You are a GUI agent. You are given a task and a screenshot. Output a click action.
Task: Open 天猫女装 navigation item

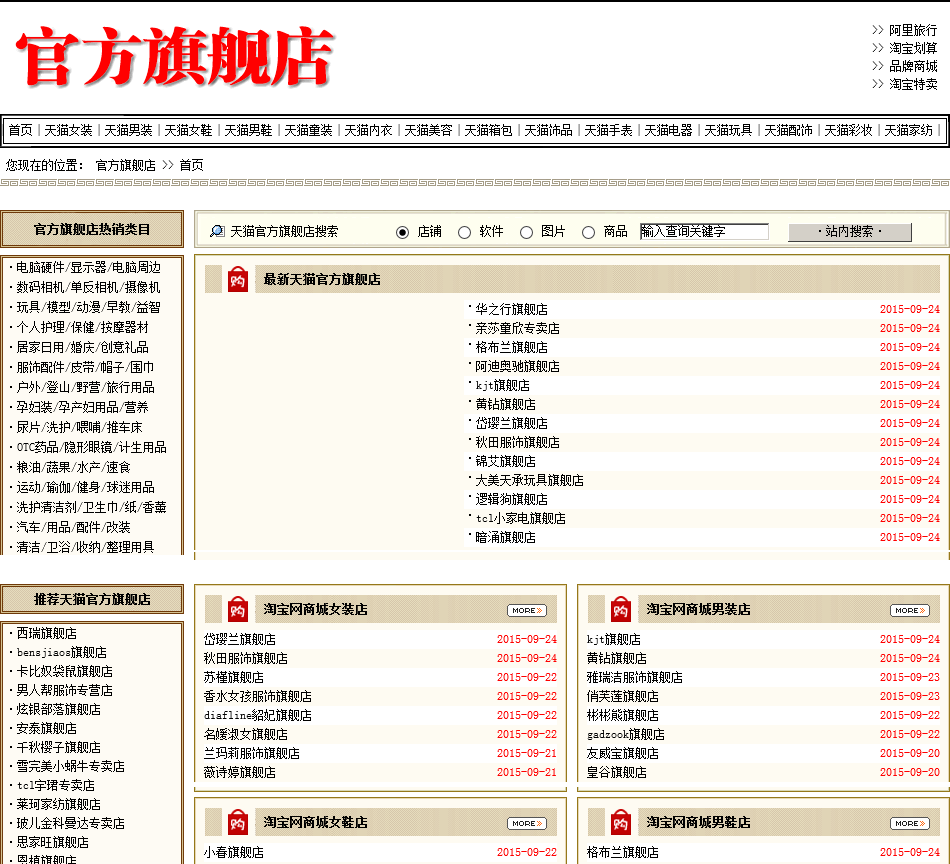pyautogui.click(x=68, y=130)
